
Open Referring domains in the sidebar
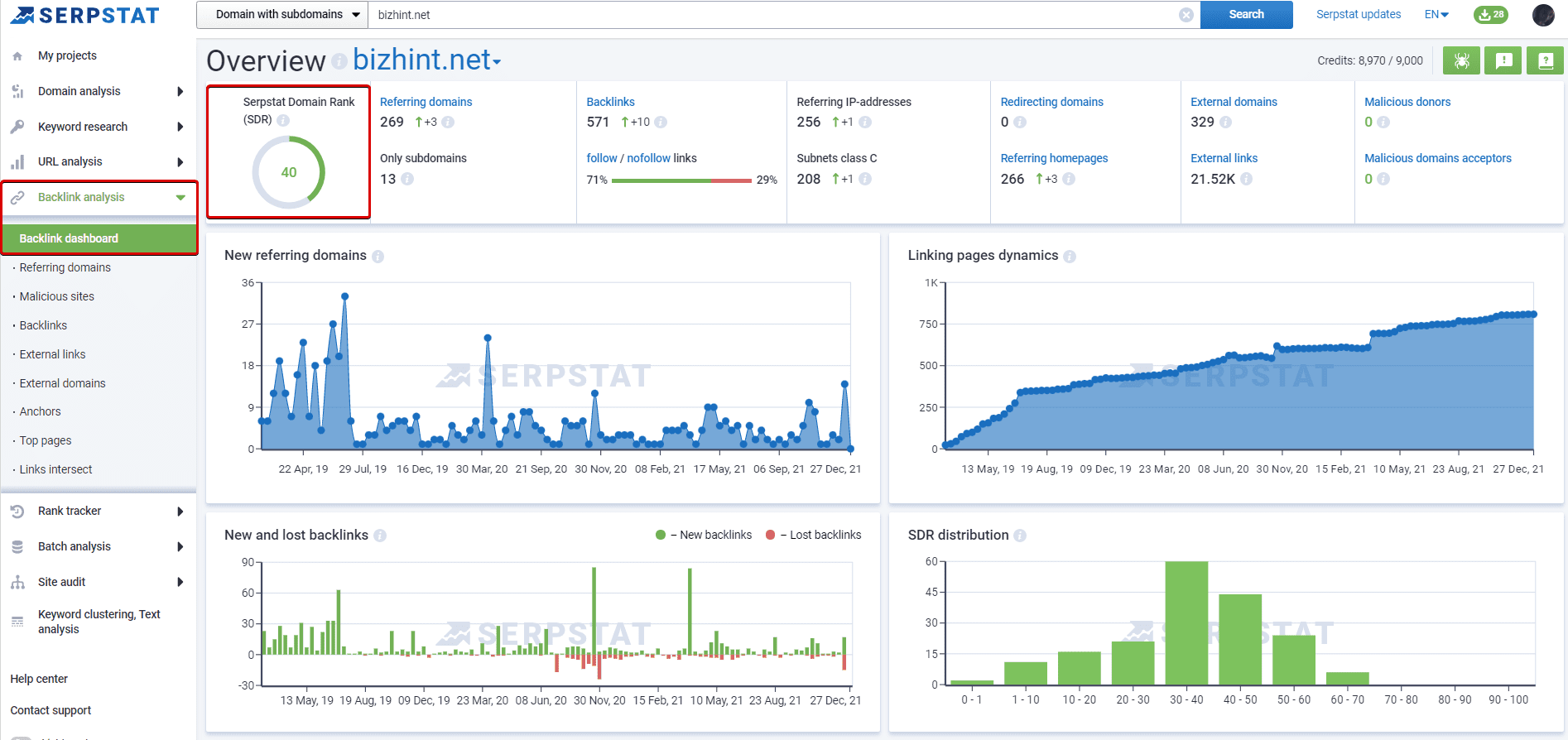pos(65,267)
